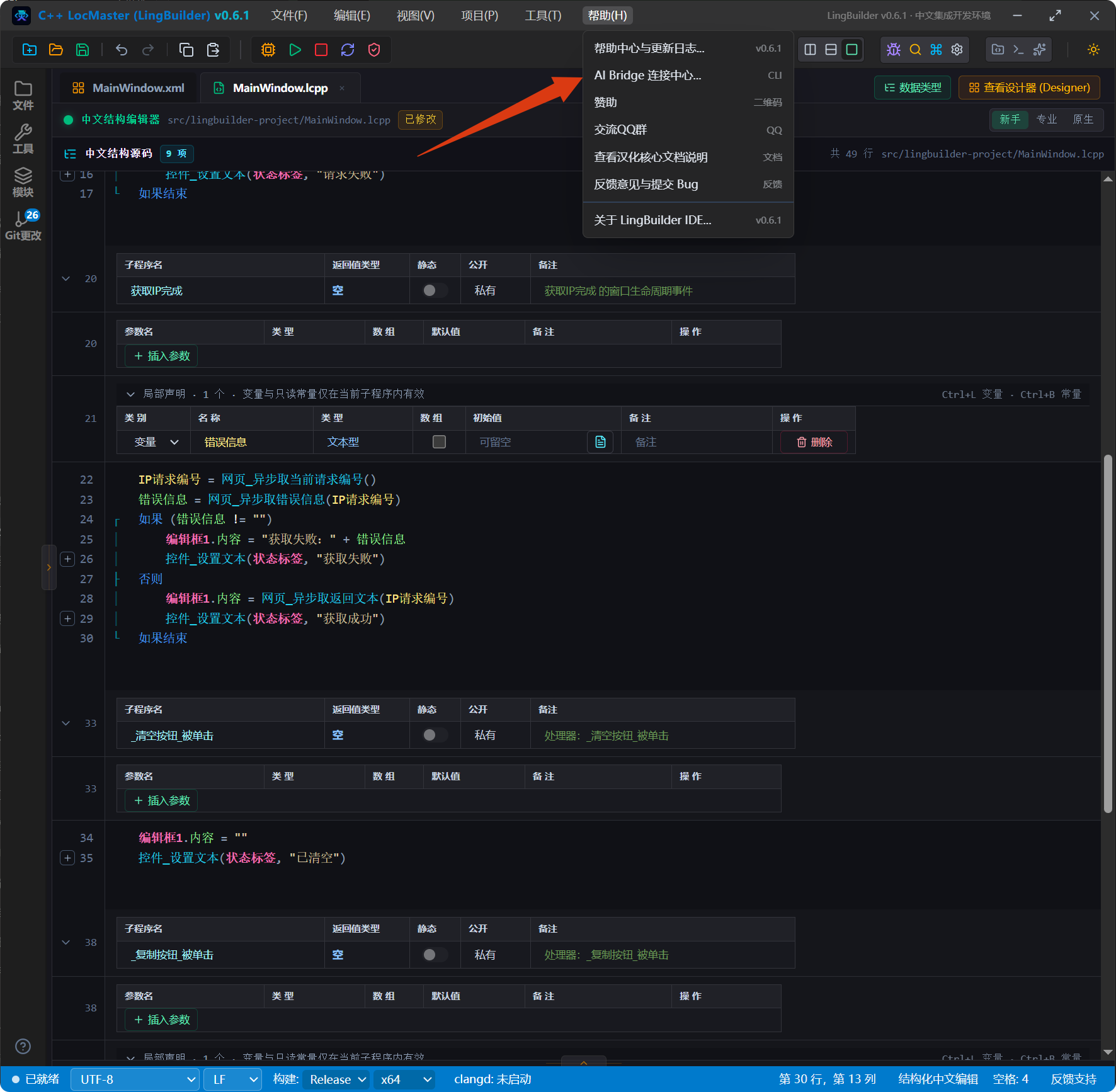Click the red shield check icon
The width and height of the screenshot is (1116, 1092).
374,50
